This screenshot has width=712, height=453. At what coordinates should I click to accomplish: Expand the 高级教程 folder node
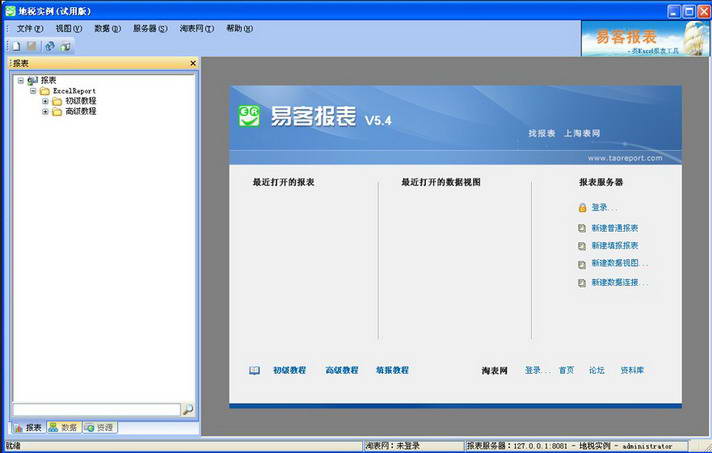point(45,112)
